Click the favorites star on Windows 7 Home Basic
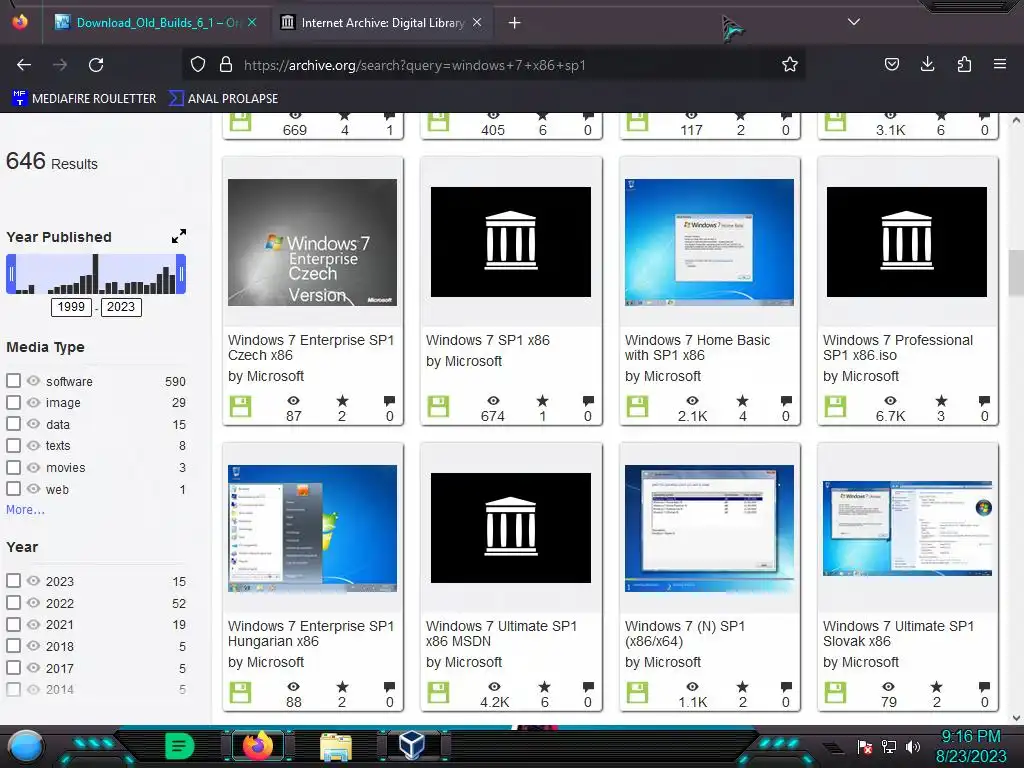The image size is (1024, 768). point(743,400)
